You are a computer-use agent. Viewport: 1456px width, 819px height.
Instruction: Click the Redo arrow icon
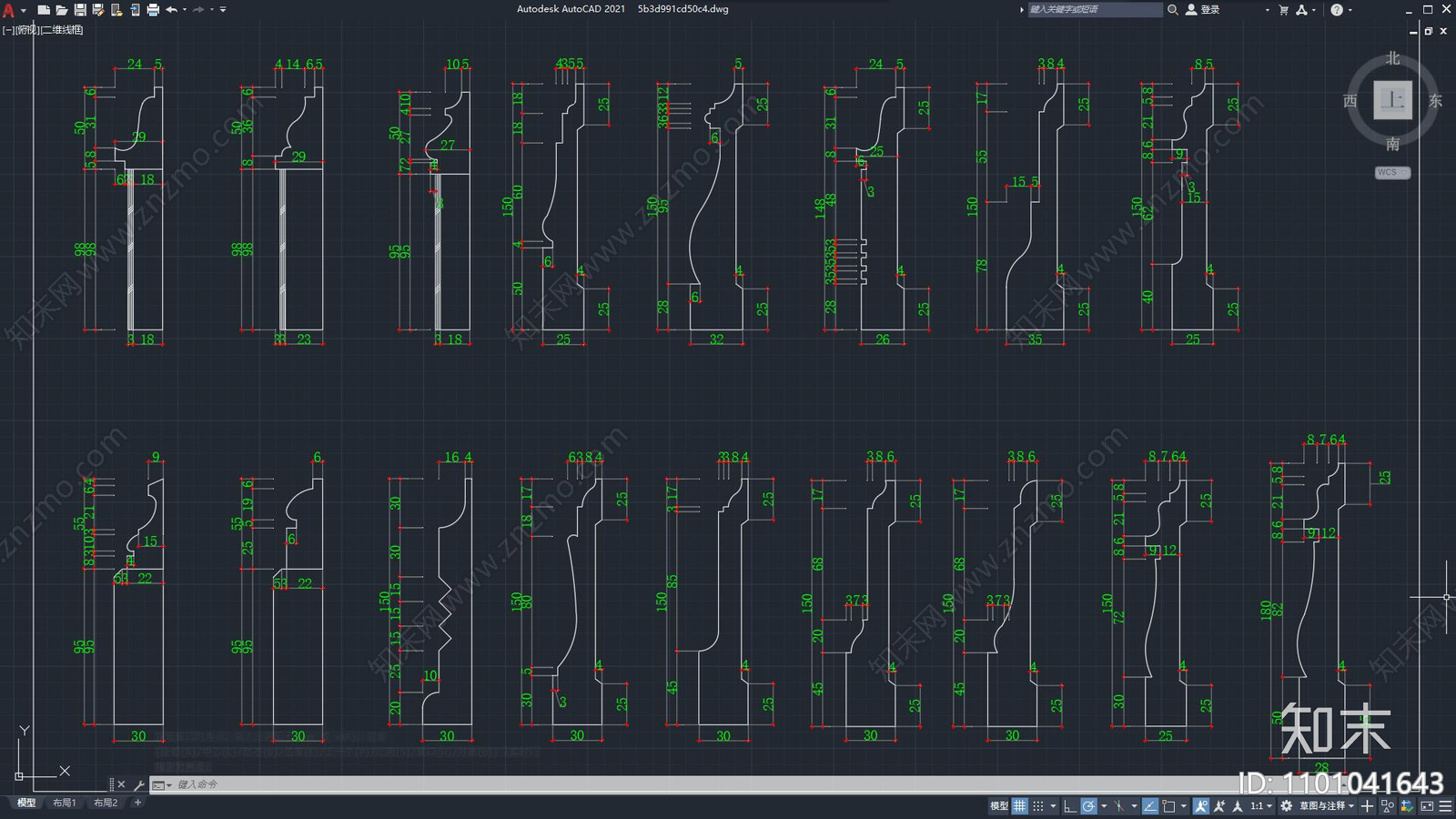pyautogui.click(x=198, y=10)
